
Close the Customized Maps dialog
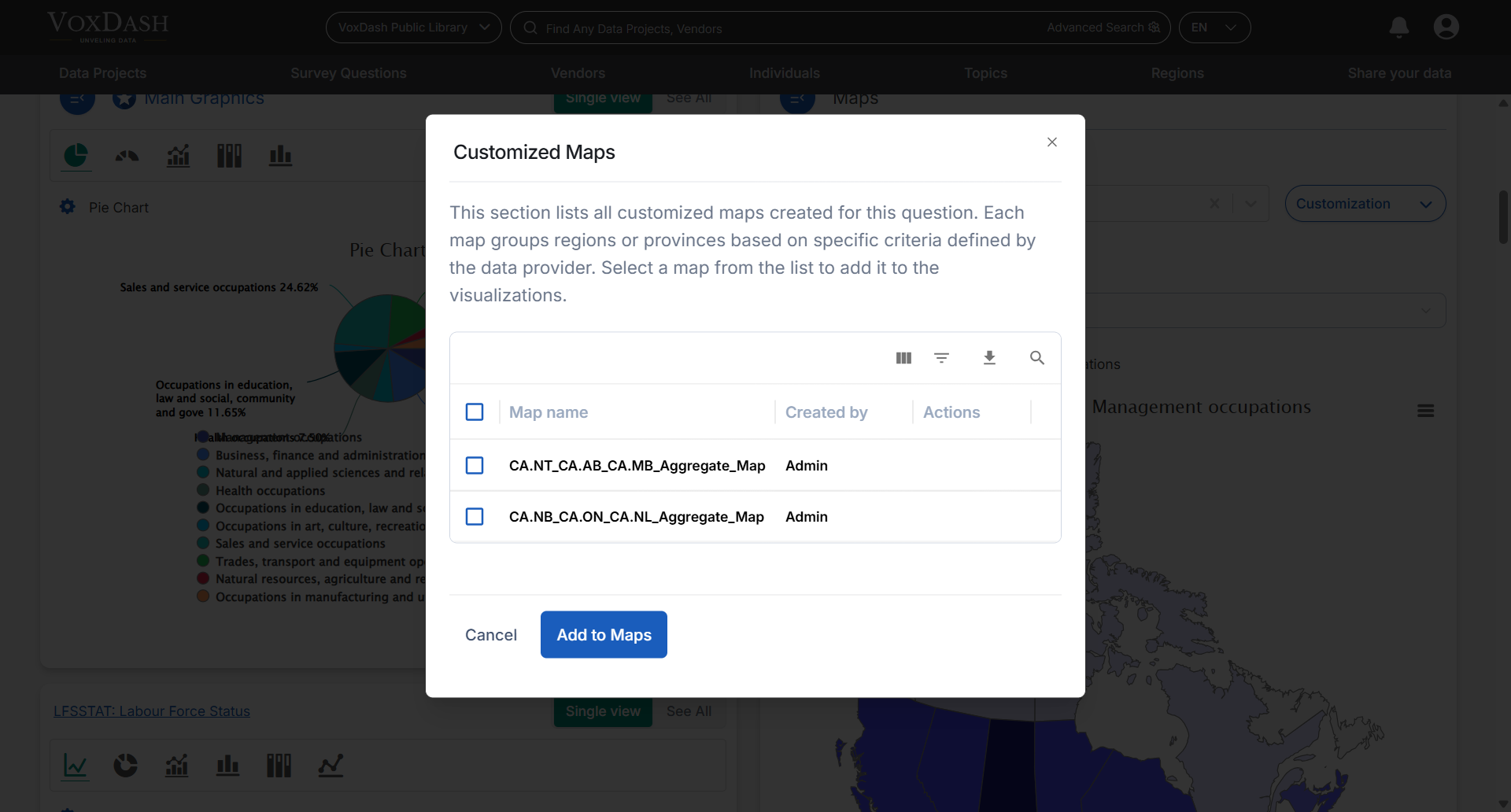pos(1052,142)
